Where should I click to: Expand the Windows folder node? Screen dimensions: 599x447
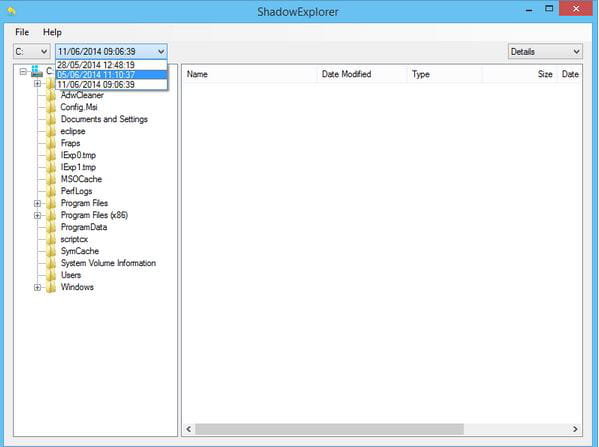coord(37,287)
